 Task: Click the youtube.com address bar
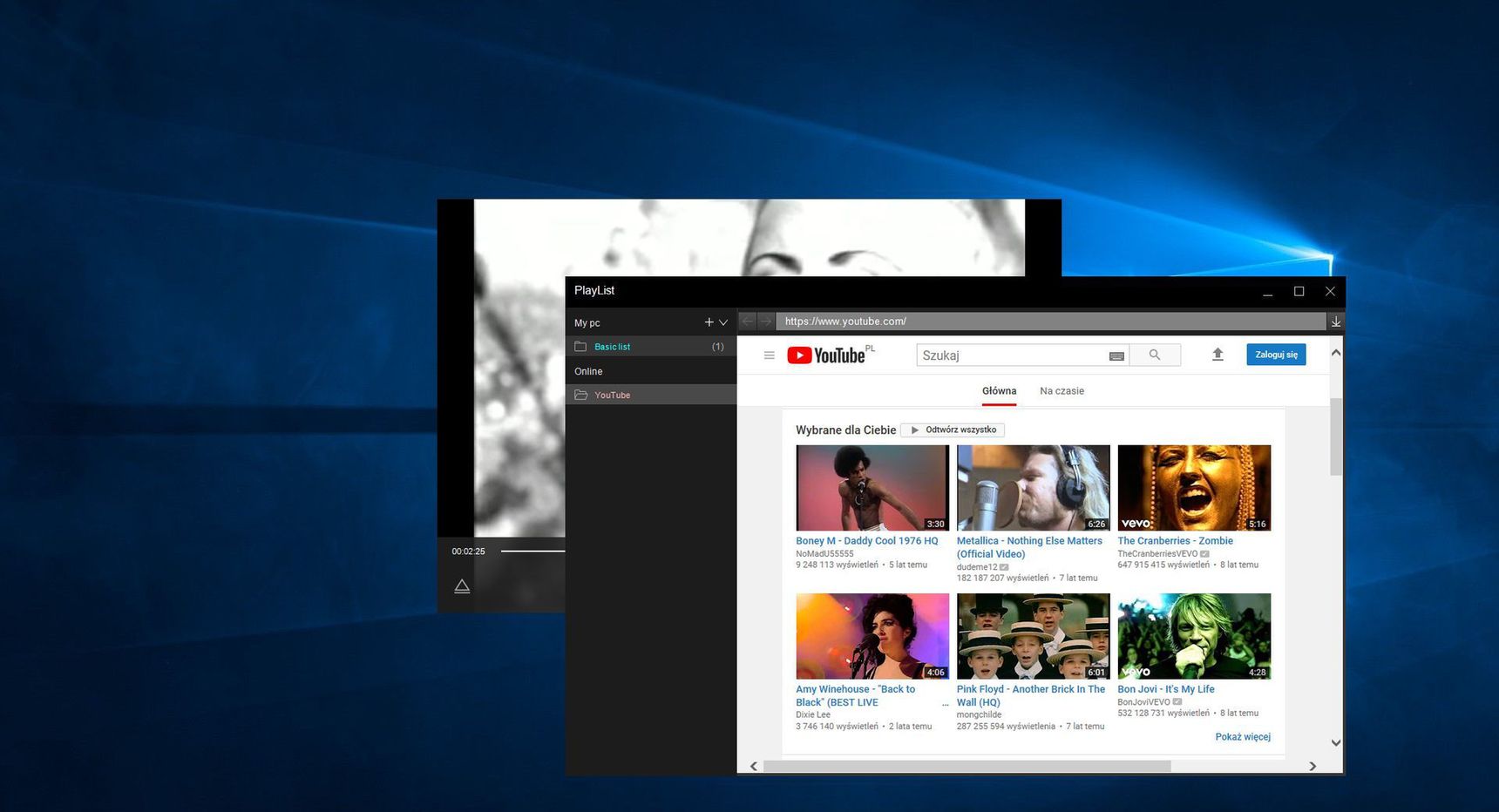1051,321
